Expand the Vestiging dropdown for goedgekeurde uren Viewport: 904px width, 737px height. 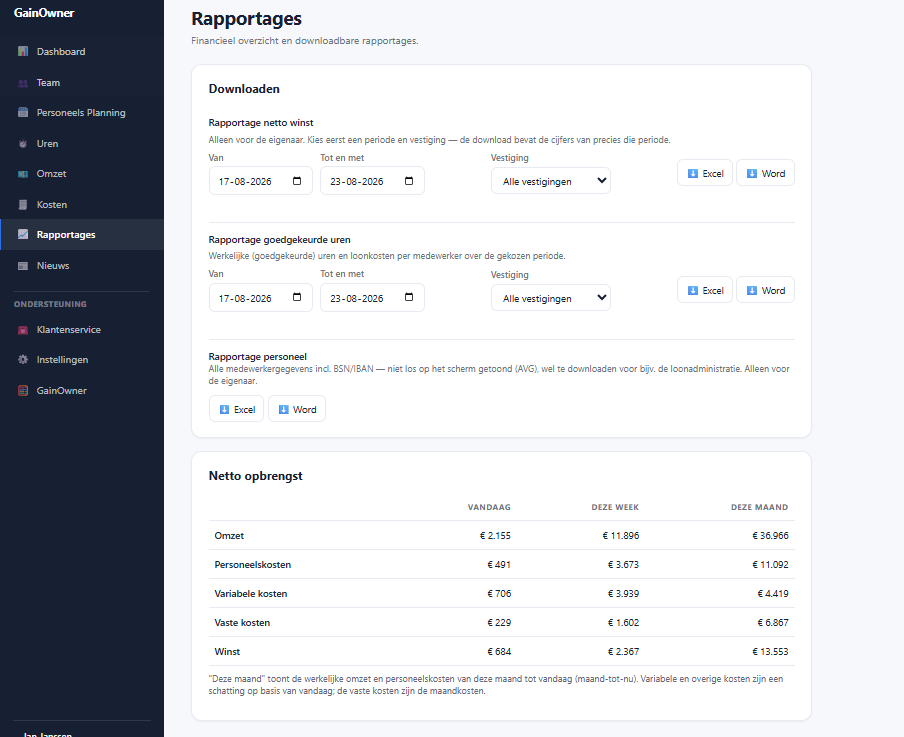(551, 298)
